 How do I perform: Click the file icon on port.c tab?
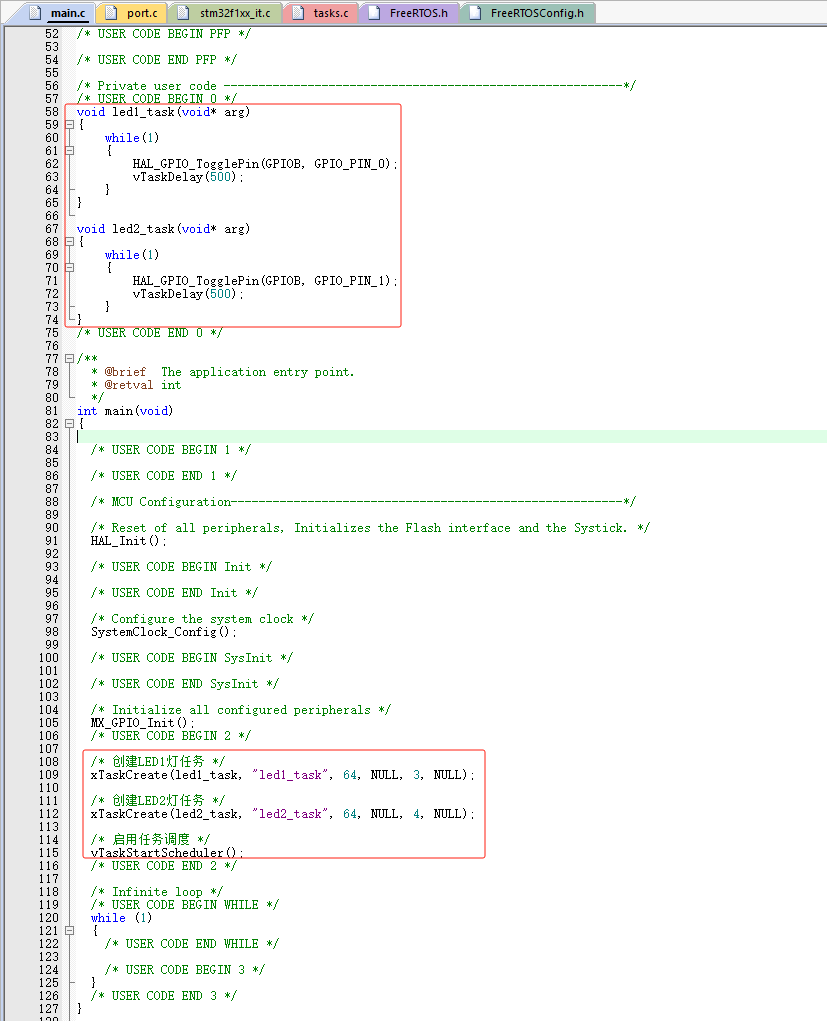tap(111, 13)
